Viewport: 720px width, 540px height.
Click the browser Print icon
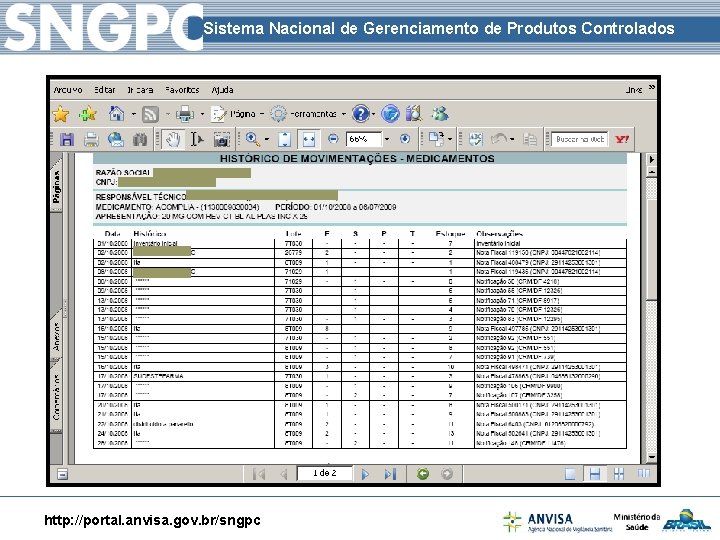click(x=185, y=114)
